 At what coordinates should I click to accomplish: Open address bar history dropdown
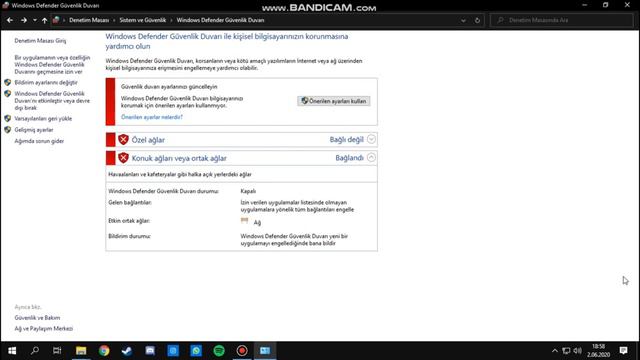click(463, 20)
